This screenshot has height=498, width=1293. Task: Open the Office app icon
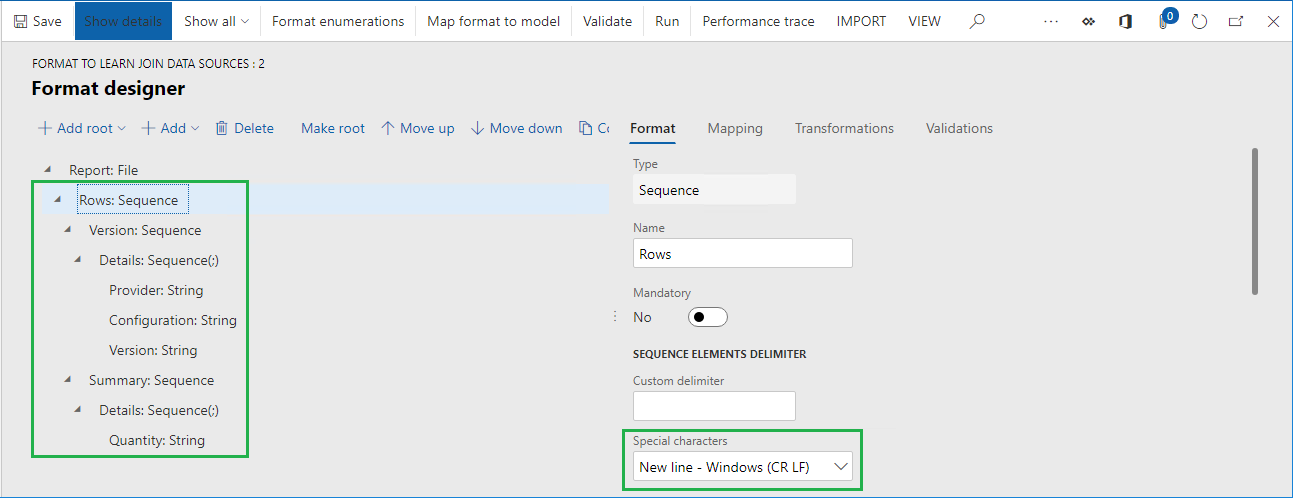[x=1125, y=21]
